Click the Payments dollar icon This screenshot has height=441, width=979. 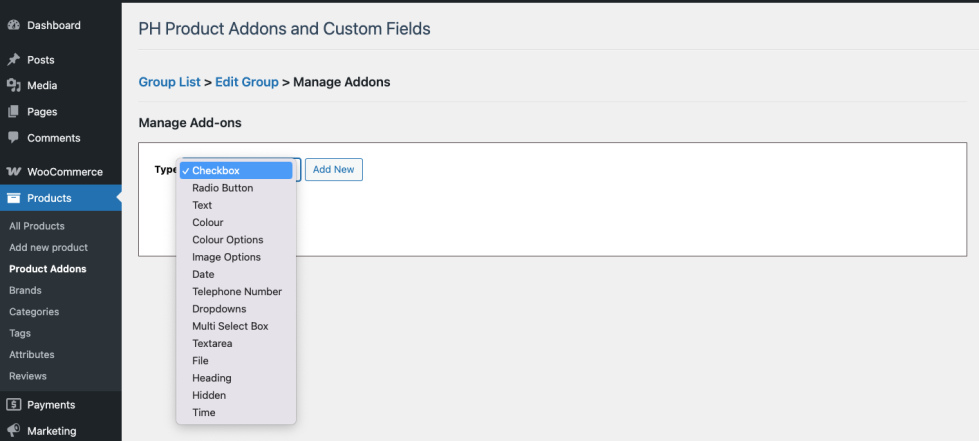pos(14,405)
